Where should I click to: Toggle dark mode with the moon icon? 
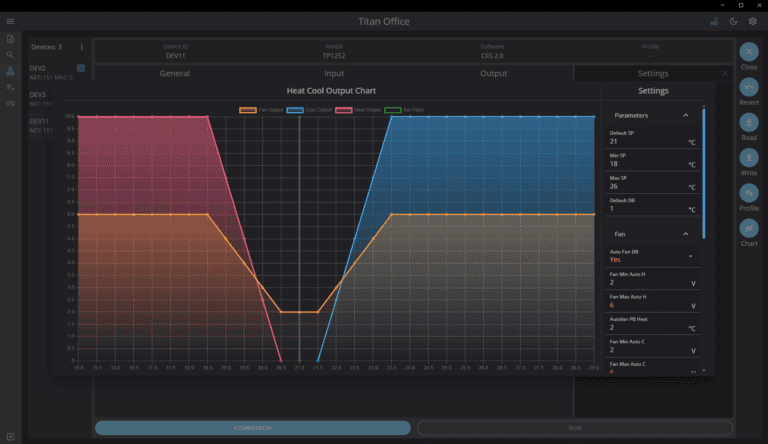pyautogui.click(x=733, y=21)
